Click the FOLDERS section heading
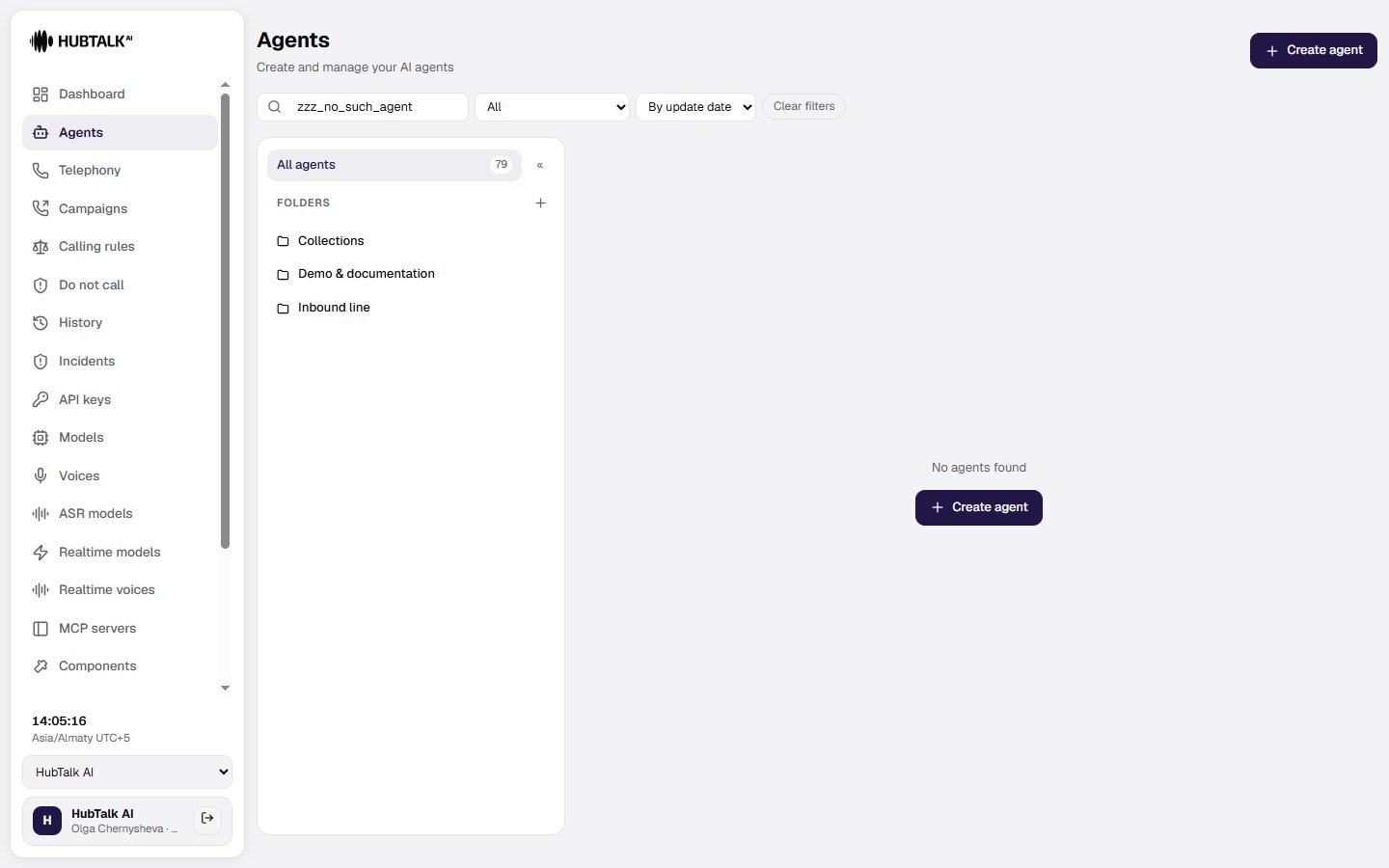Screen dimensions: 1389x868 tap(303, 203)
